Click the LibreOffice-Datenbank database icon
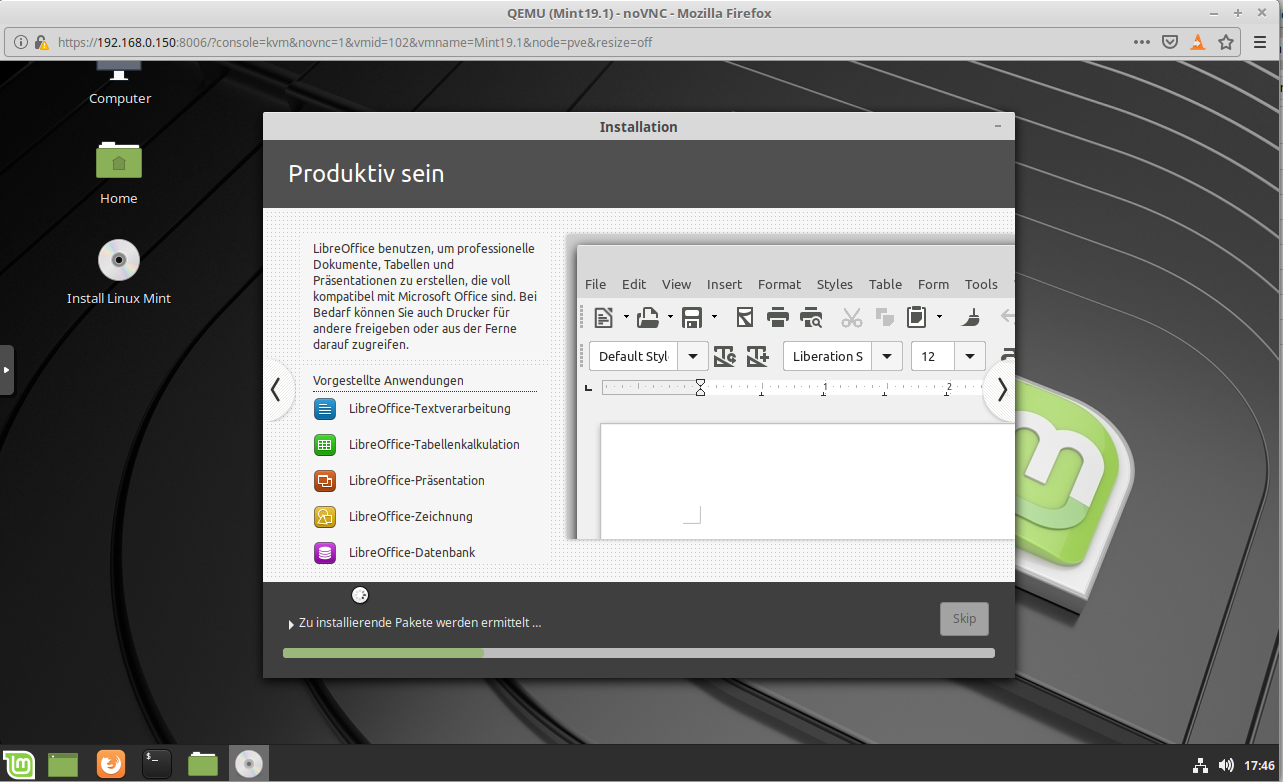This screenshot has height=782, width=1283. click(x=325, y=552)
